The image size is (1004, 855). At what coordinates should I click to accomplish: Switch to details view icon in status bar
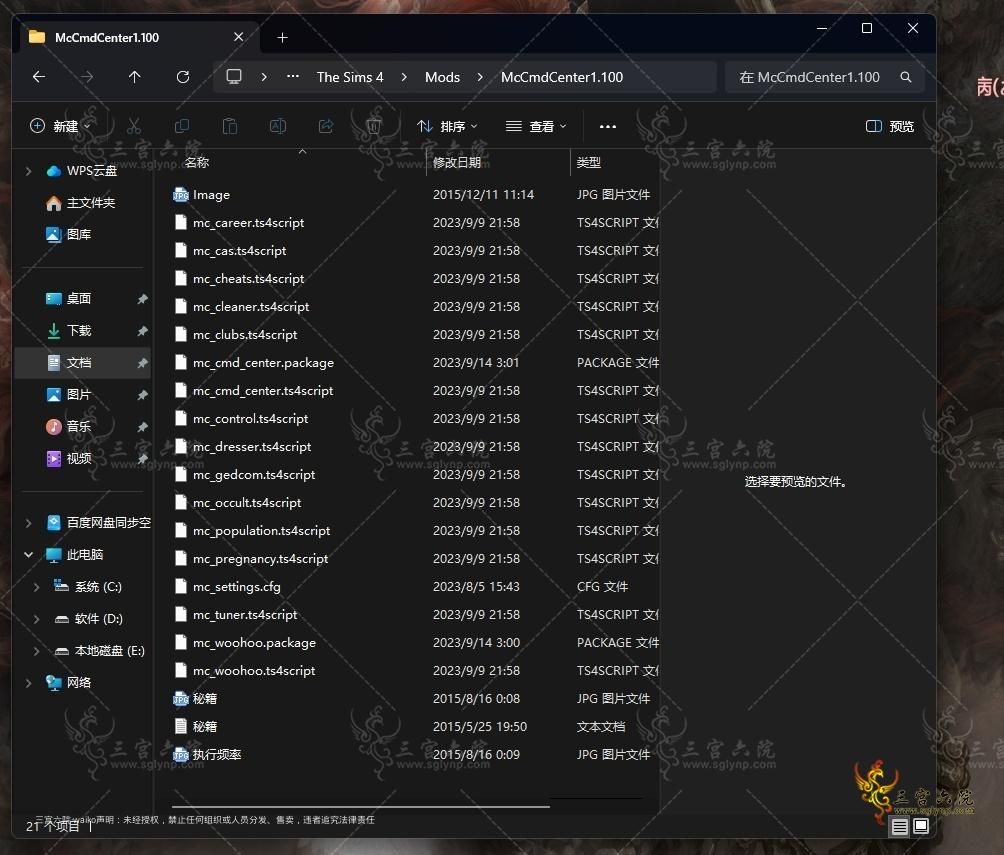(x=900, y=826)
